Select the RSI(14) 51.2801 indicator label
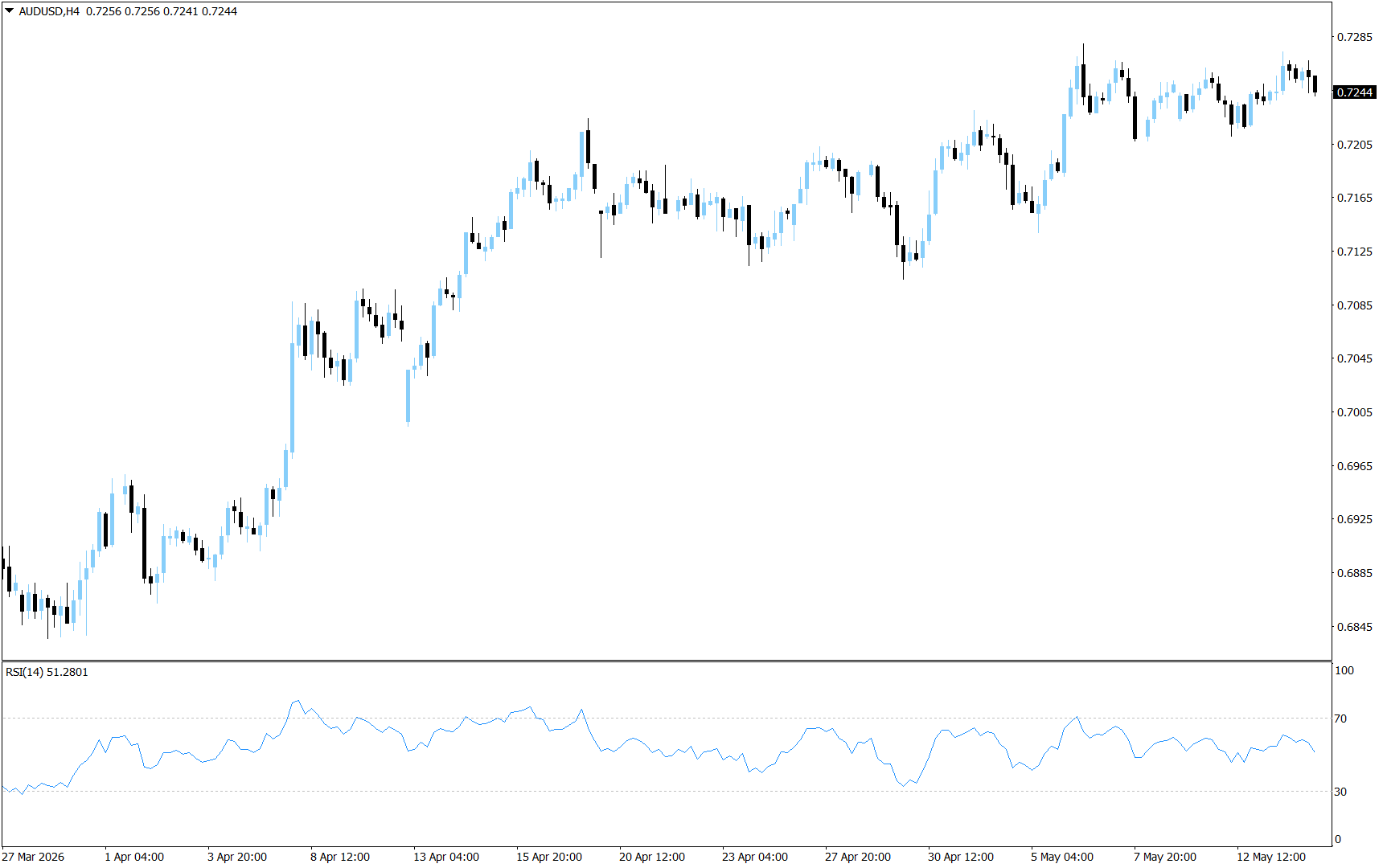 tap(47, 672)
